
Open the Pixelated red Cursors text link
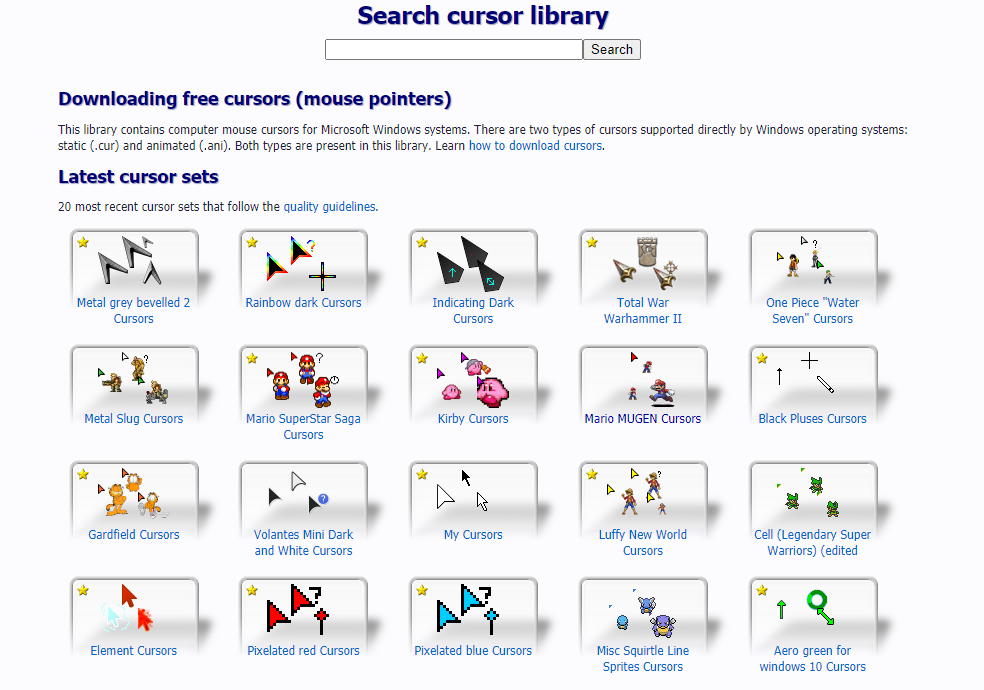pos(303,650)
